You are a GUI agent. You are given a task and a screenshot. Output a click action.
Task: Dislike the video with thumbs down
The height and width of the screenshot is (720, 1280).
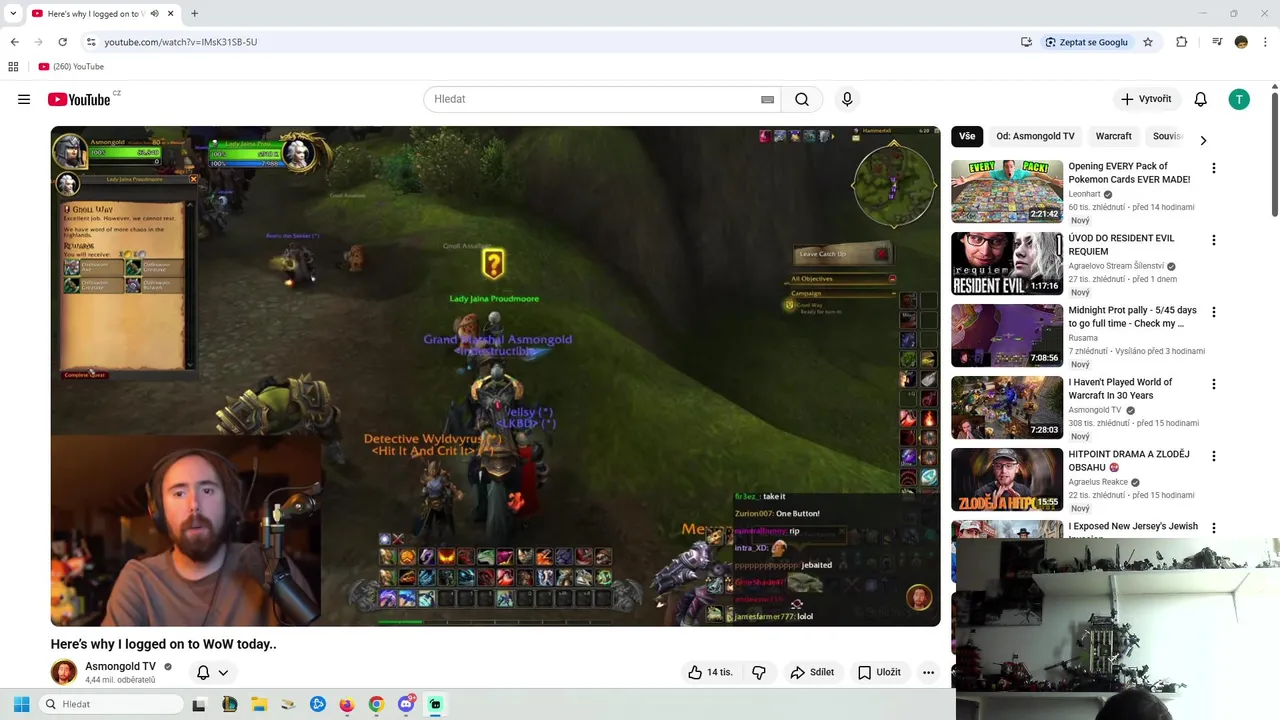click(x=759, y=672)
